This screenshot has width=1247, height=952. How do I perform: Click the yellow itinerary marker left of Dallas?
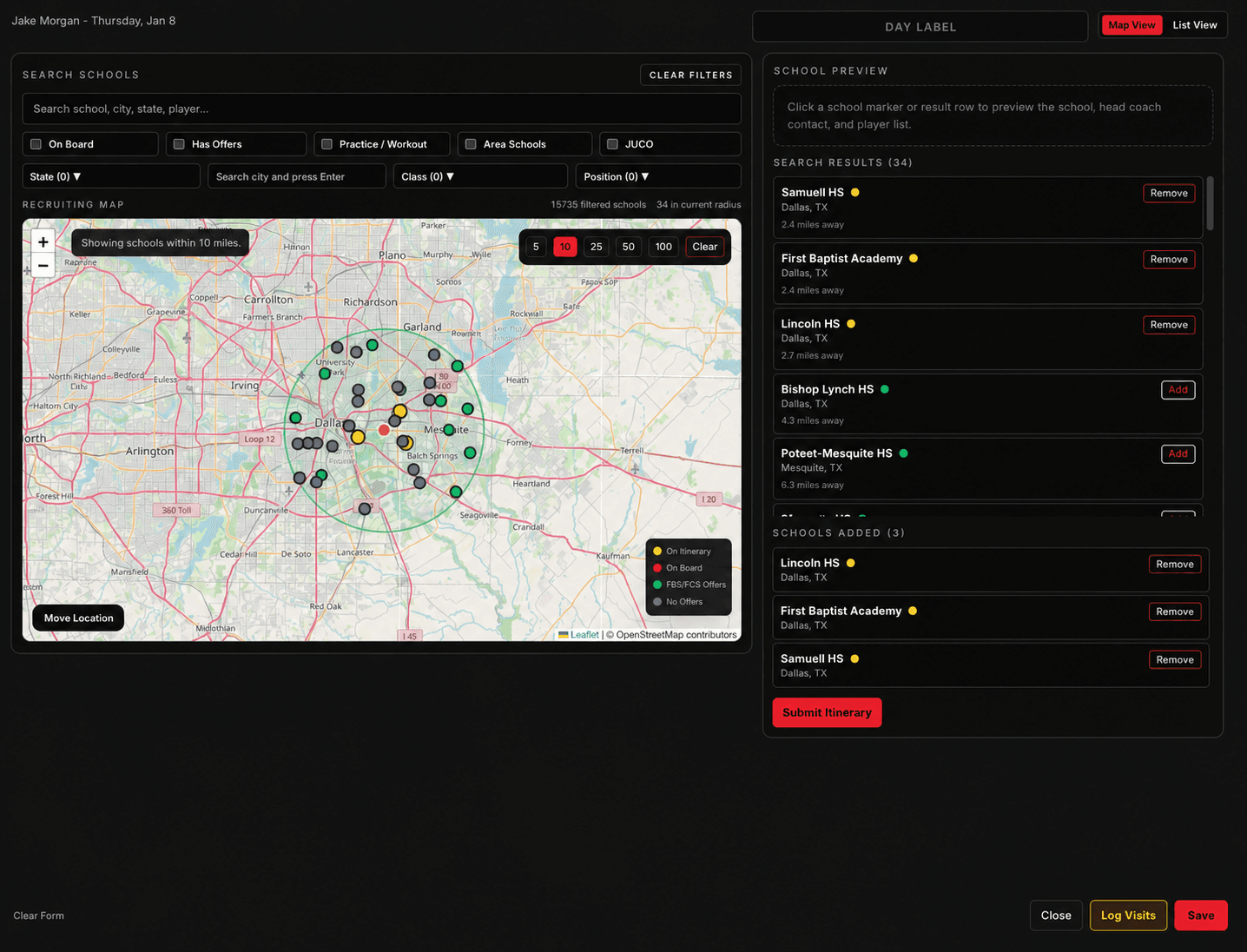pos(358,437)
